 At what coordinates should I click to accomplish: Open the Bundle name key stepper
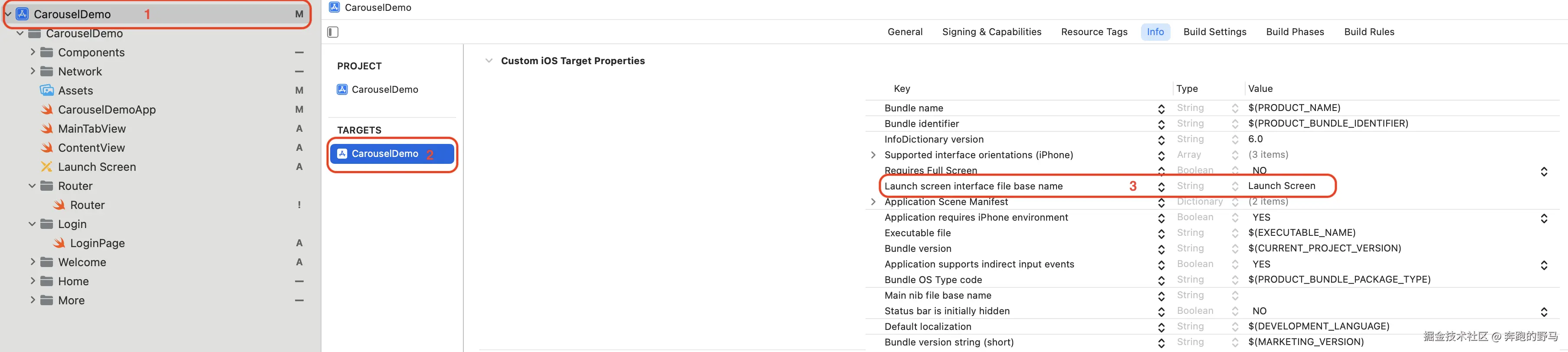coord(1161,109)
